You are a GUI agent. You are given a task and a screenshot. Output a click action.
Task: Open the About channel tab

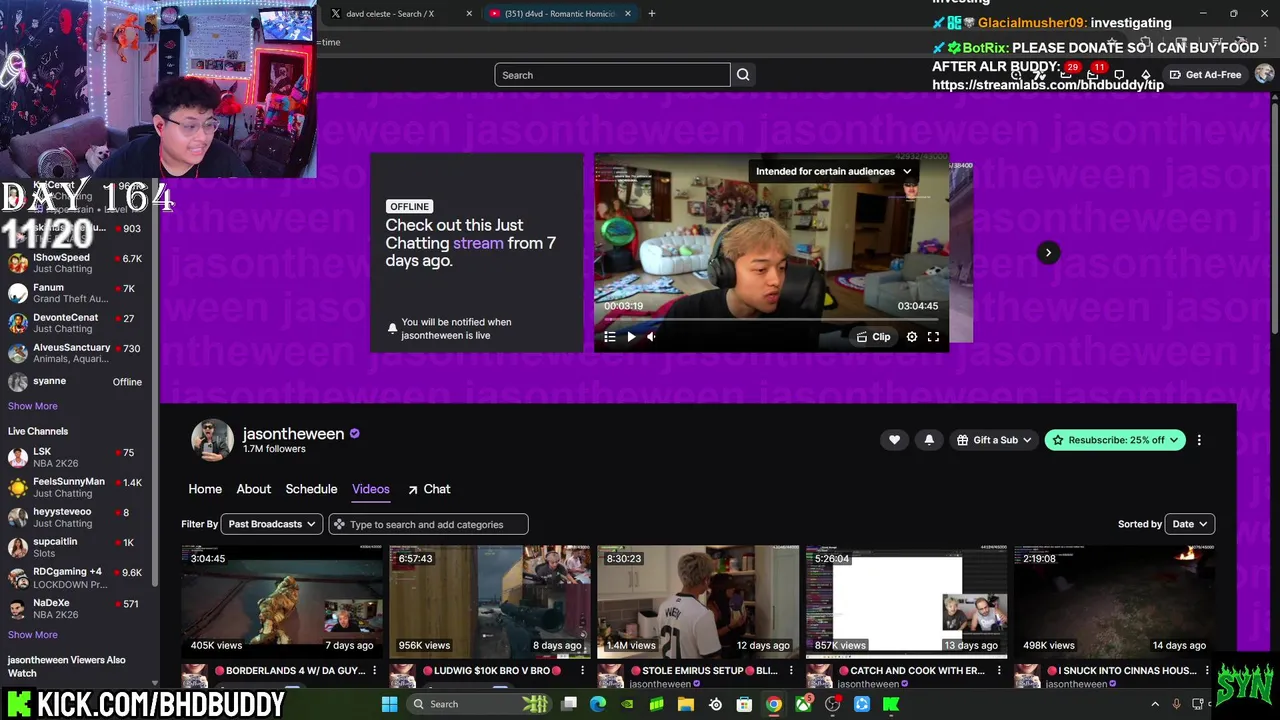[253, 489]
